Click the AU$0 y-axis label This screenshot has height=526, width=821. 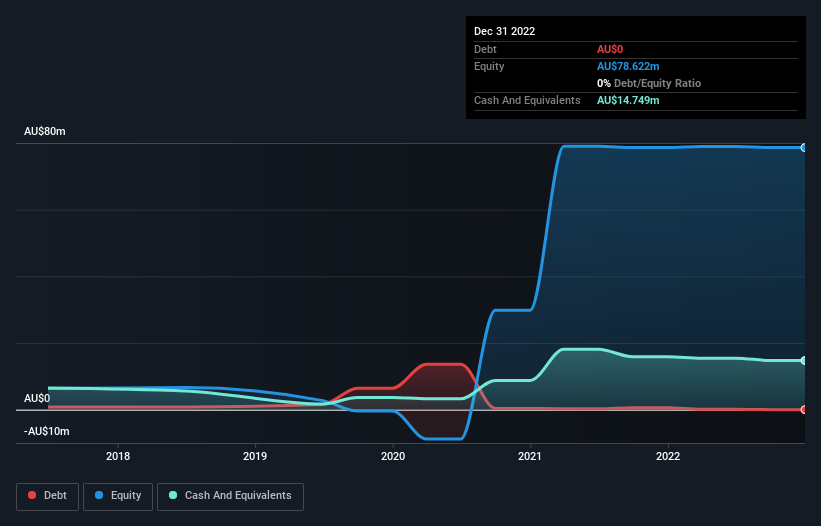click(37, 398)
